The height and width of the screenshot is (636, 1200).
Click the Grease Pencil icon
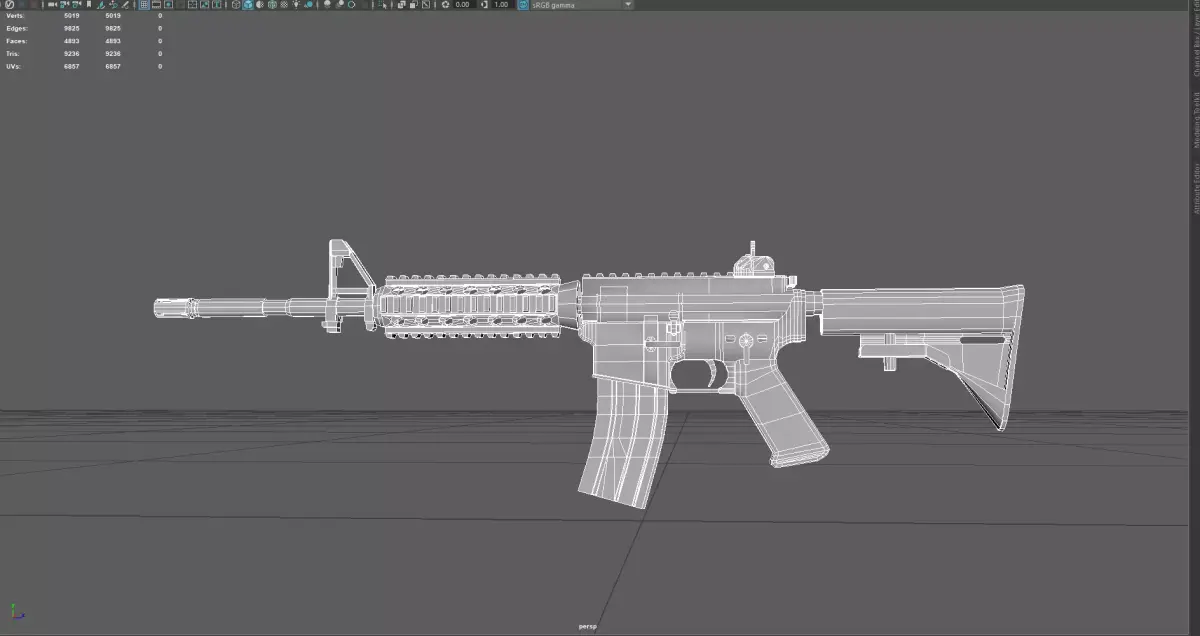click(125, 5)
